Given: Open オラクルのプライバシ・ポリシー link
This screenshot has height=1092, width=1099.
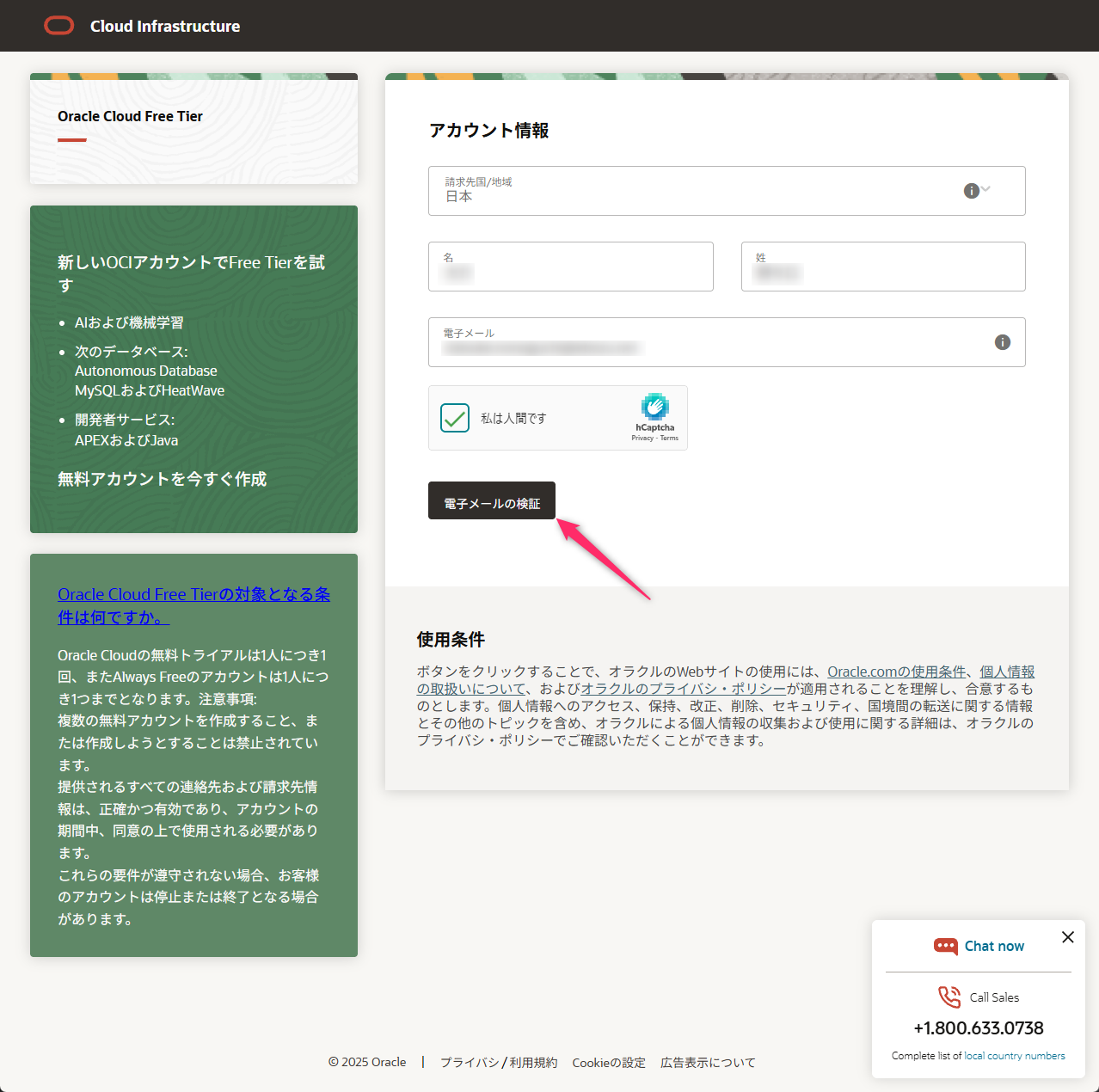Looking at the screenshot, I should tap(684, 689).
